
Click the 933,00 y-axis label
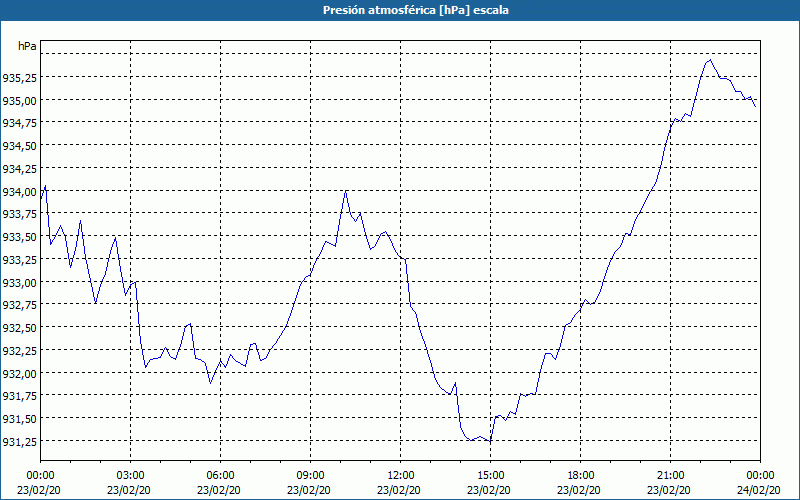pos(19,283)
